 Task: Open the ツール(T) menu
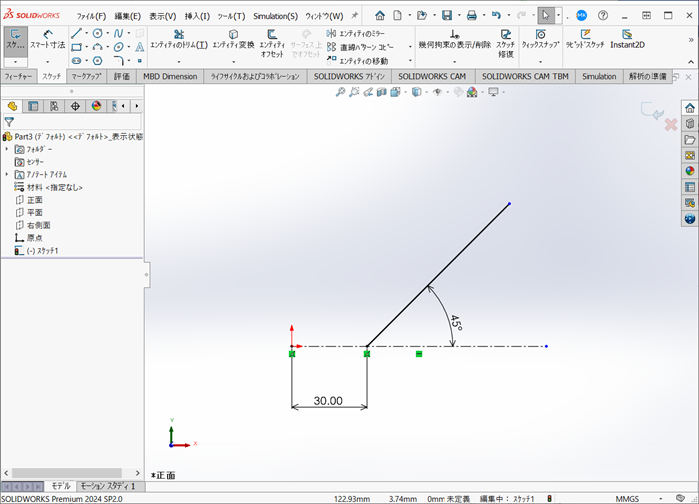tap(231, 16)
